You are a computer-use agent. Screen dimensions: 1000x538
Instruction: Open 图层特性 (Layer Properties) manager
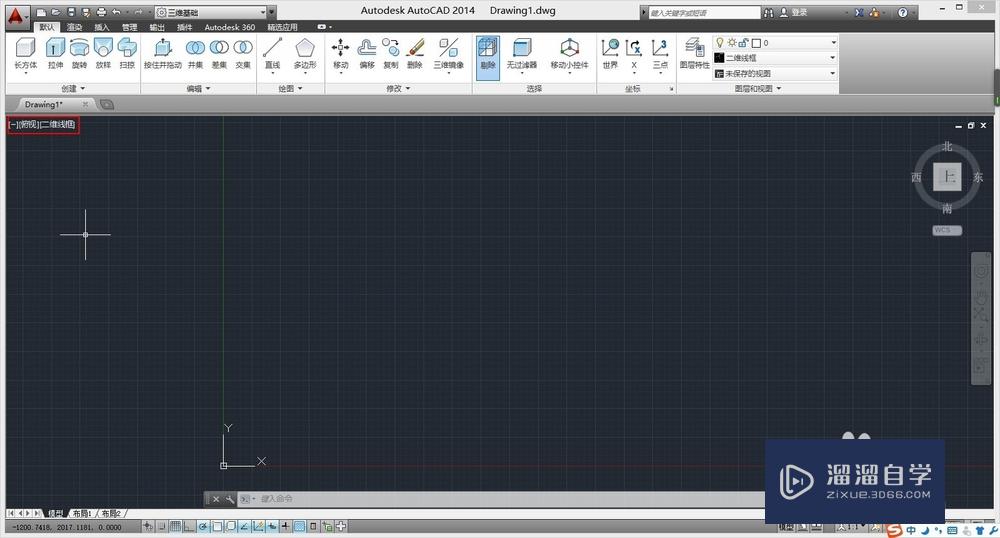(x=694, y=54)
